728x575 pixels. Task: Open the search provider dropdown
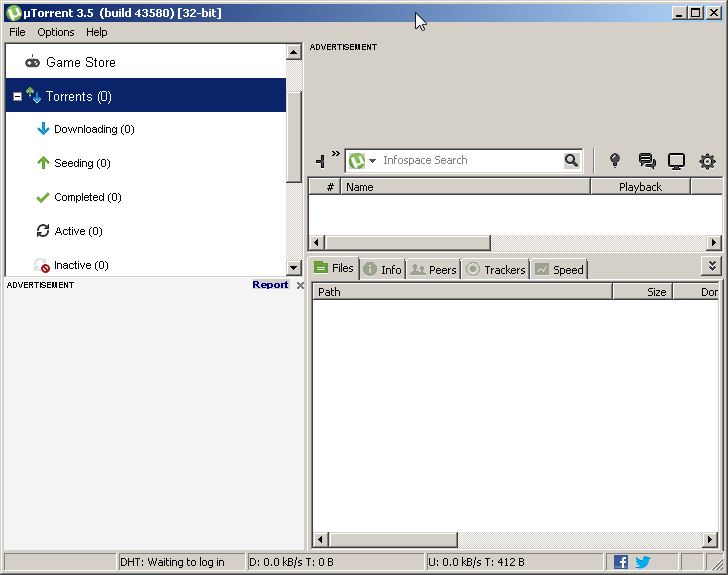372,161
